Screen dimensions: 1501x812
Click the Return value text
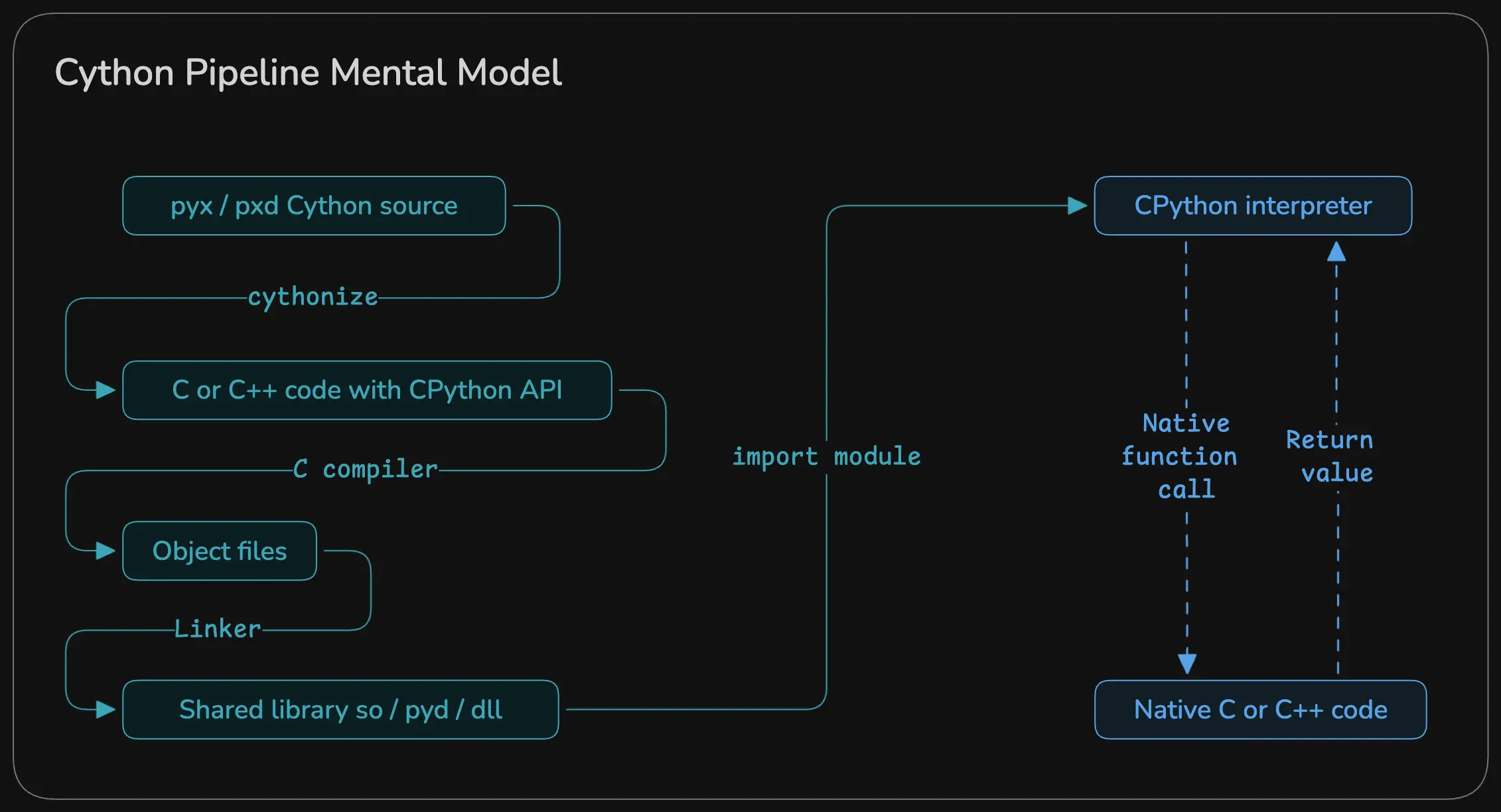[x=1330, y=456]
